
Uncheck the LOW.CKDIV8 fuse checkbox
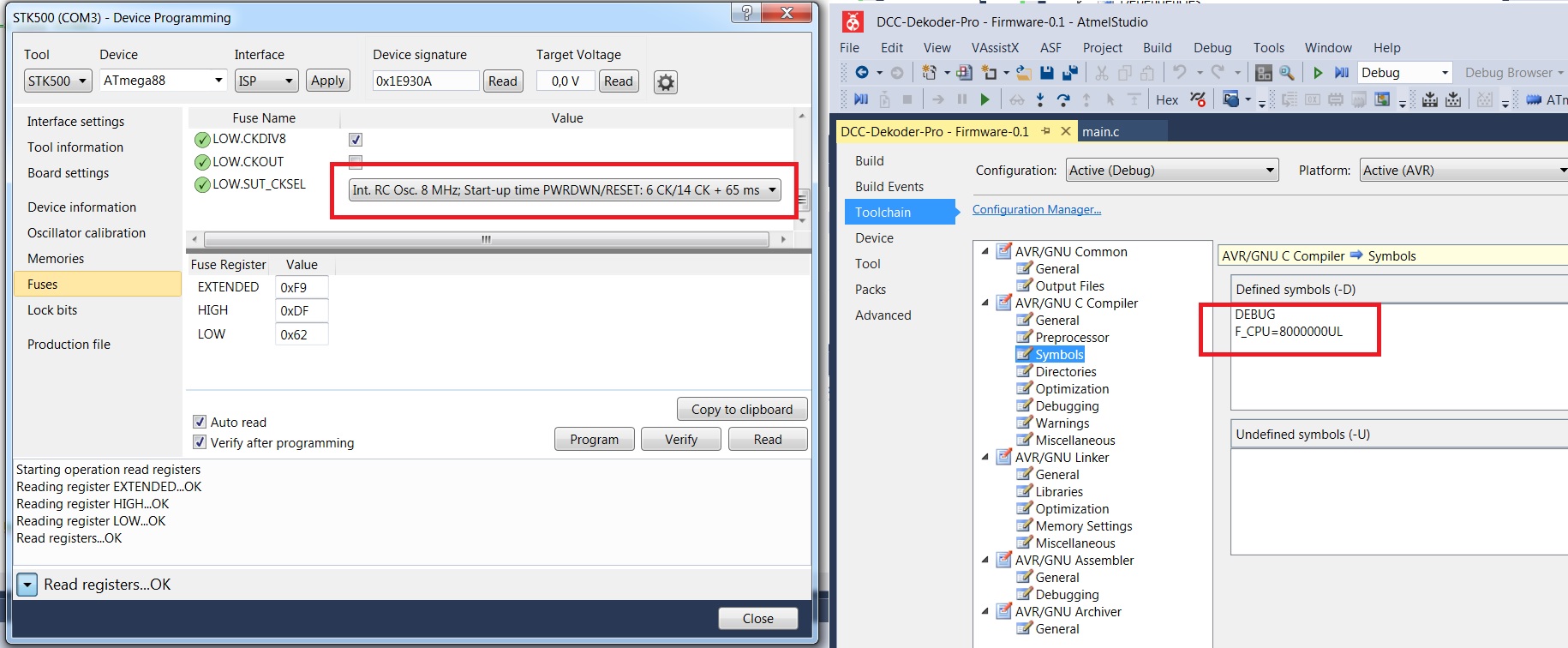point(356,139)
